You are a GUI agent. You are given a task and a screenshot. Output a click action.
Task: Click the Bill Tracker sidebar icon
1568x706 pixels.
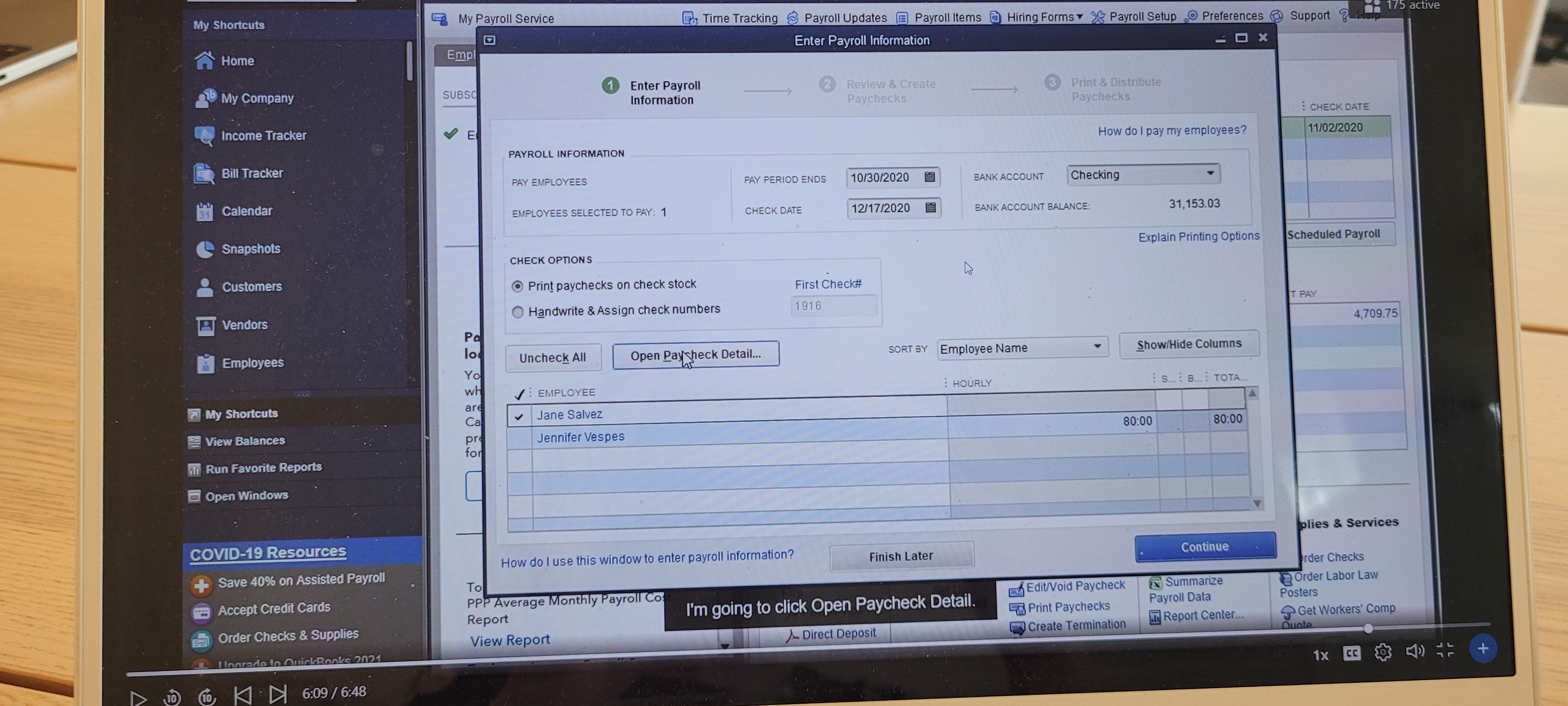tap(205, 173)
